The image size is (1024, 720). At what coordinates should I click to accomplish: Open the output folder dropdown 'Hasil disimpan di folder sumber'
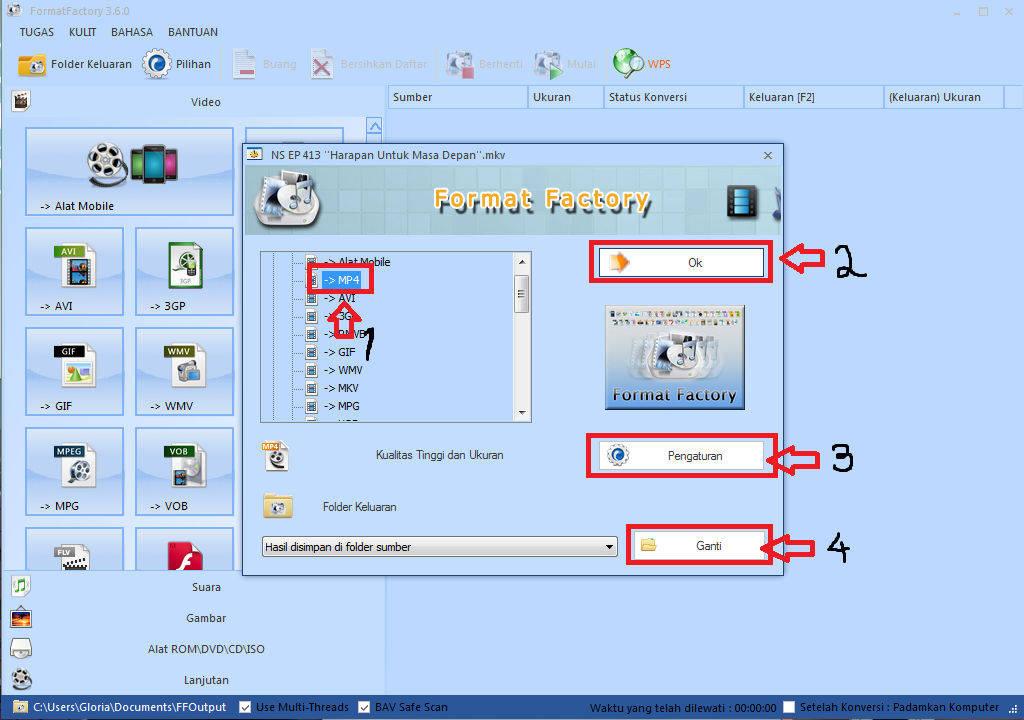[440, 547]
